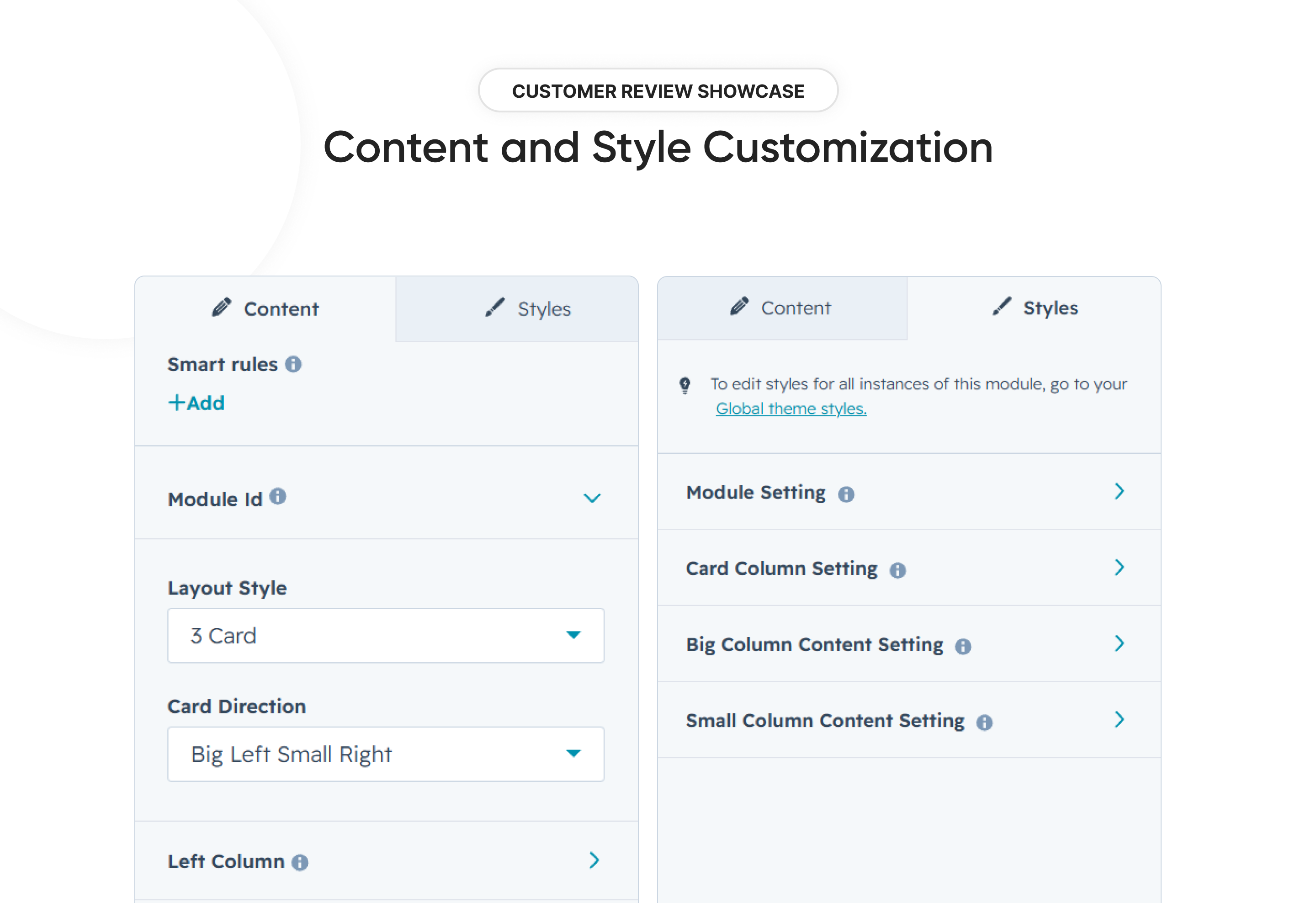Select the Styles tab in right panel
This screenshot has height=903, width=1316.
click(1034, 308)
